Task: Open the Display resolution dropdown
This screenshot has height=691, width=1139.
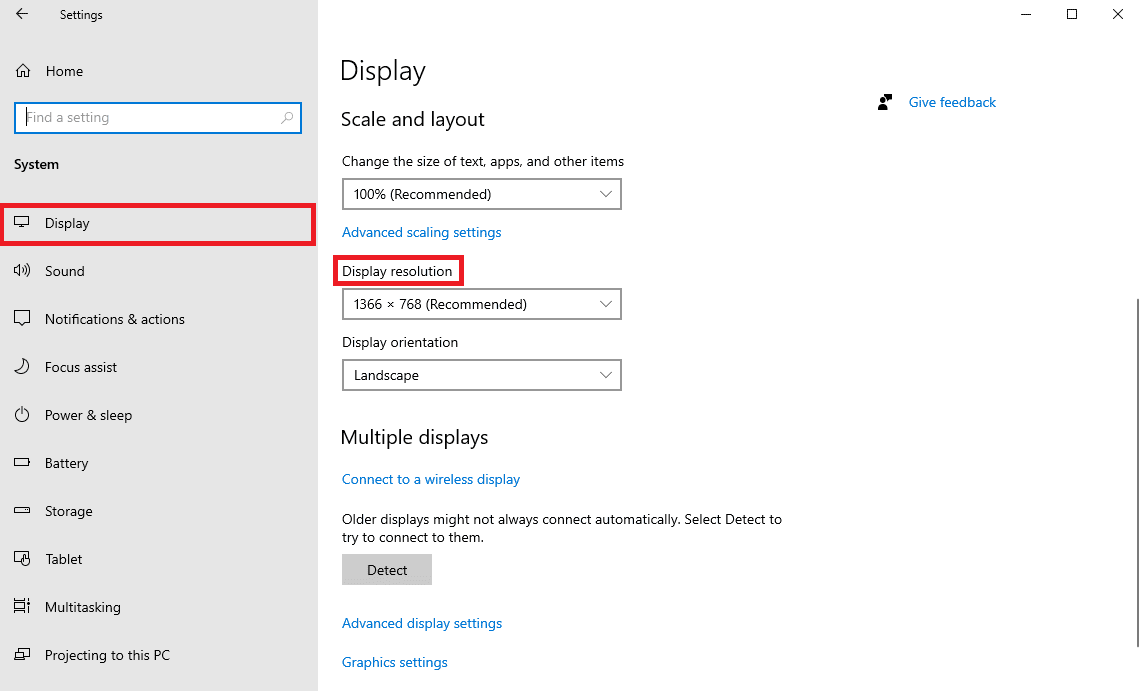Action: [x=482, y=304]
